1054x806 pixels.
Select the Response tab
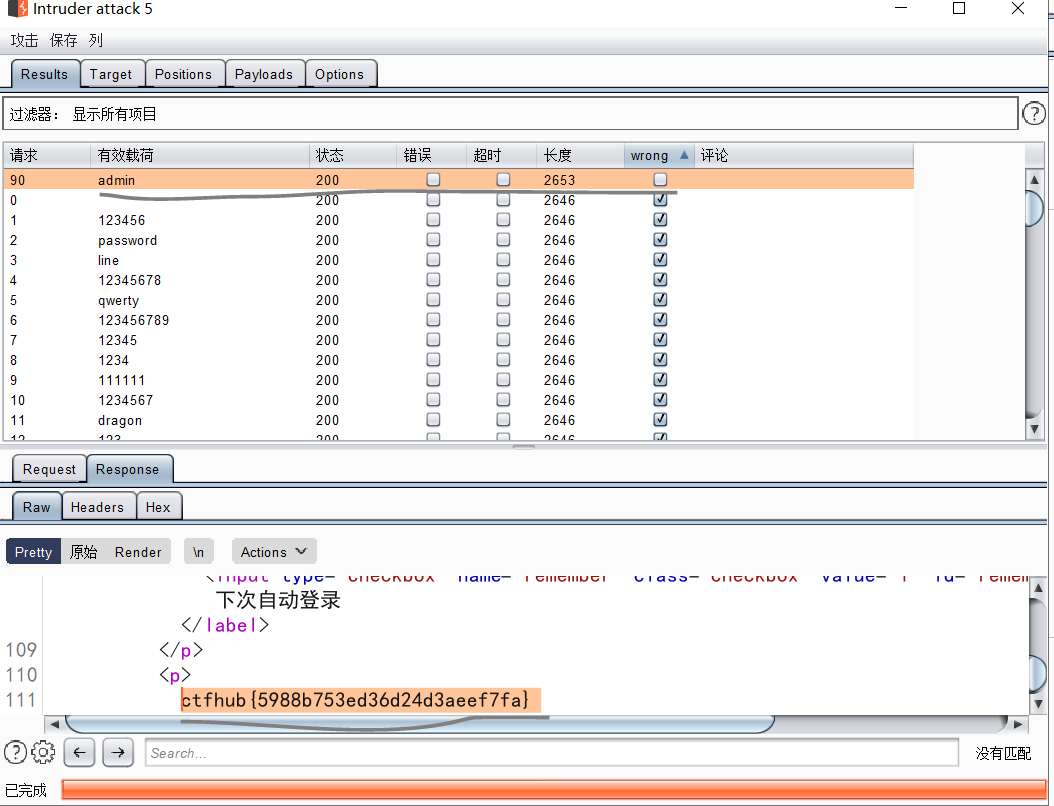(x=128, y=469)
